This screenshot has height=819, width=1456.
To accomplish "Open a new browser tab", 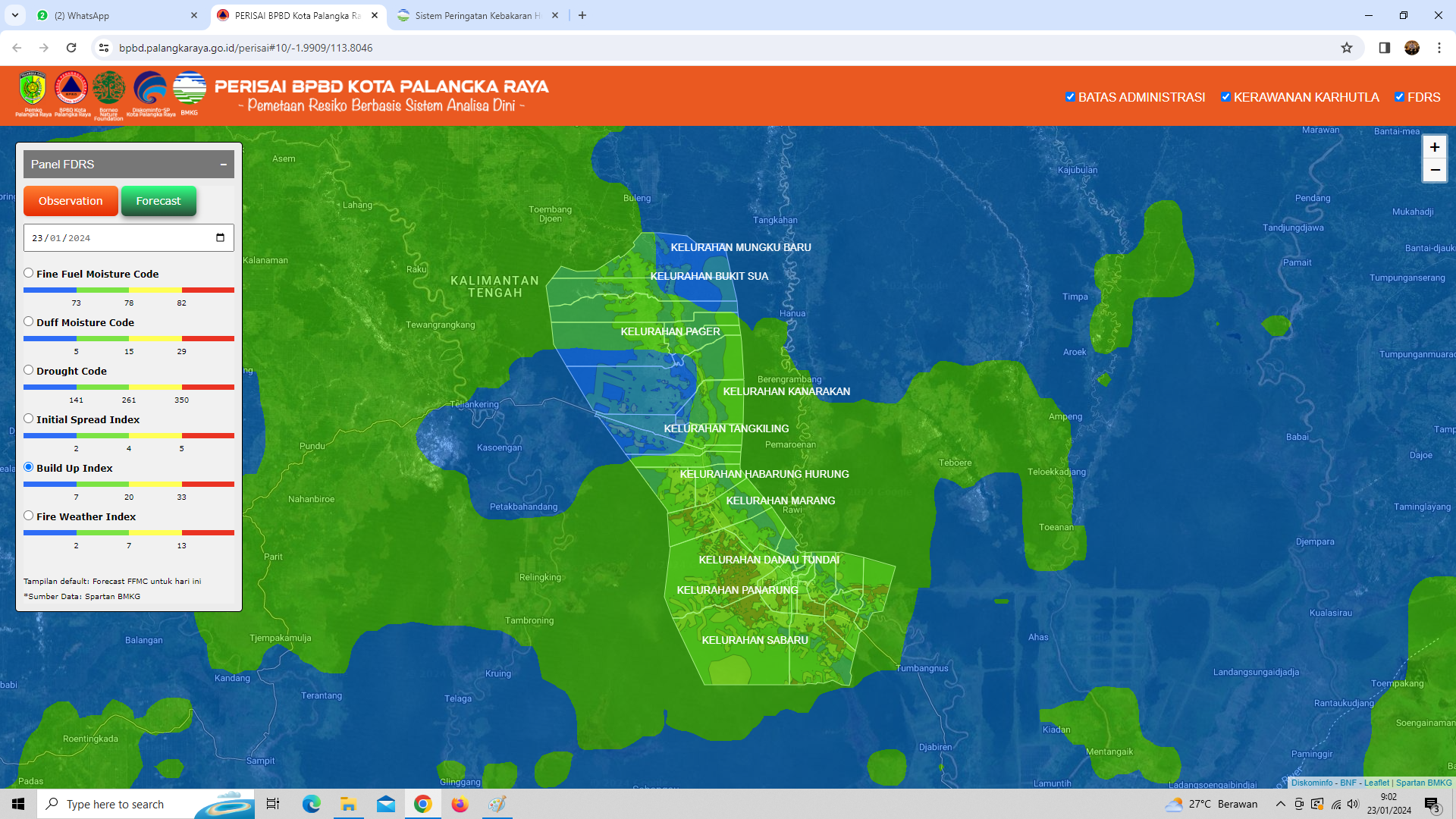I will 582,15.
